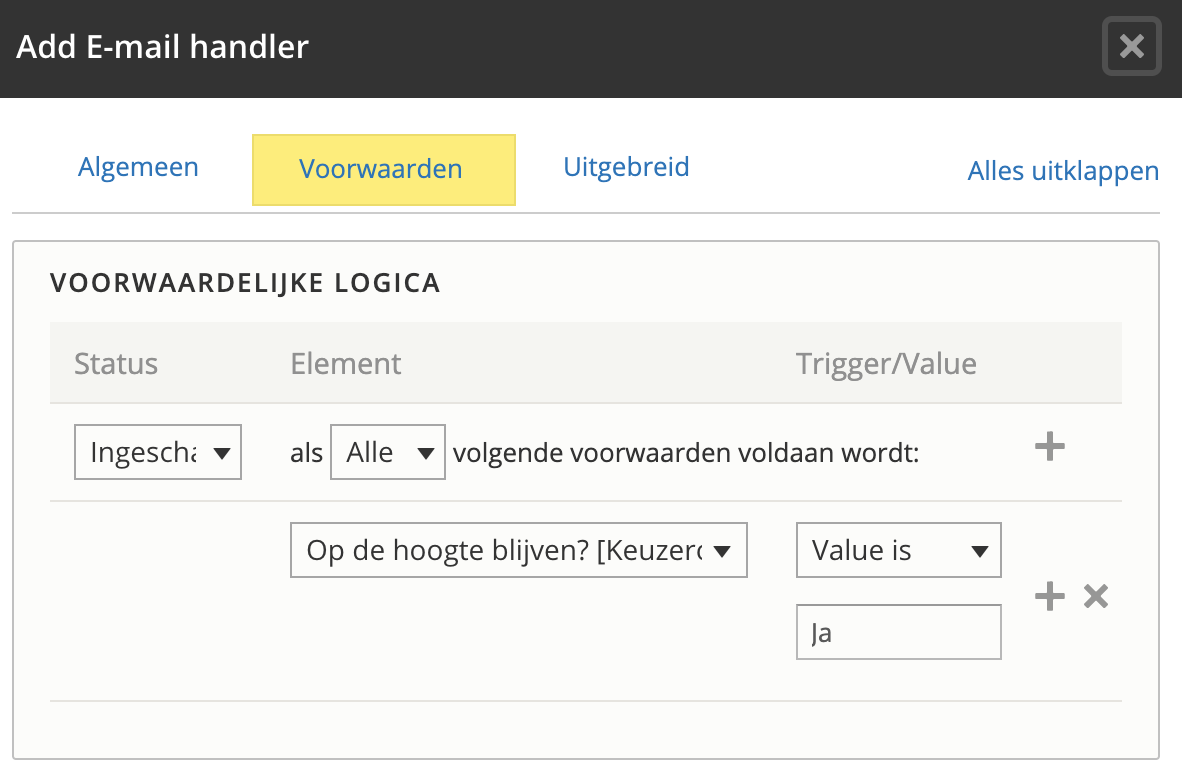Screen dimensions: 1182x776
Task: Select the Voorwaarden tab
Action: coord(381,169)
